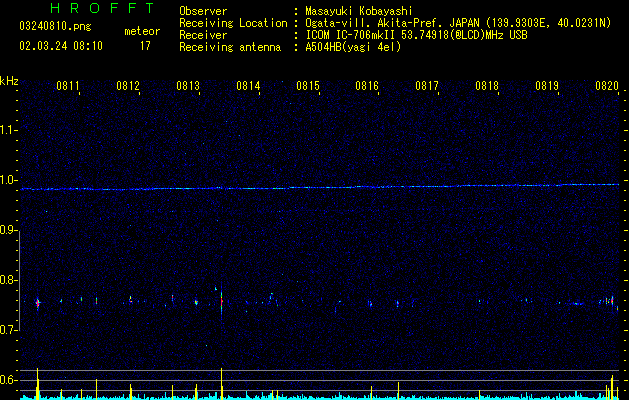Click the tallest yellow power spike near 0813:30
Viewport: 629px width, 400px height.
[221, 383]
